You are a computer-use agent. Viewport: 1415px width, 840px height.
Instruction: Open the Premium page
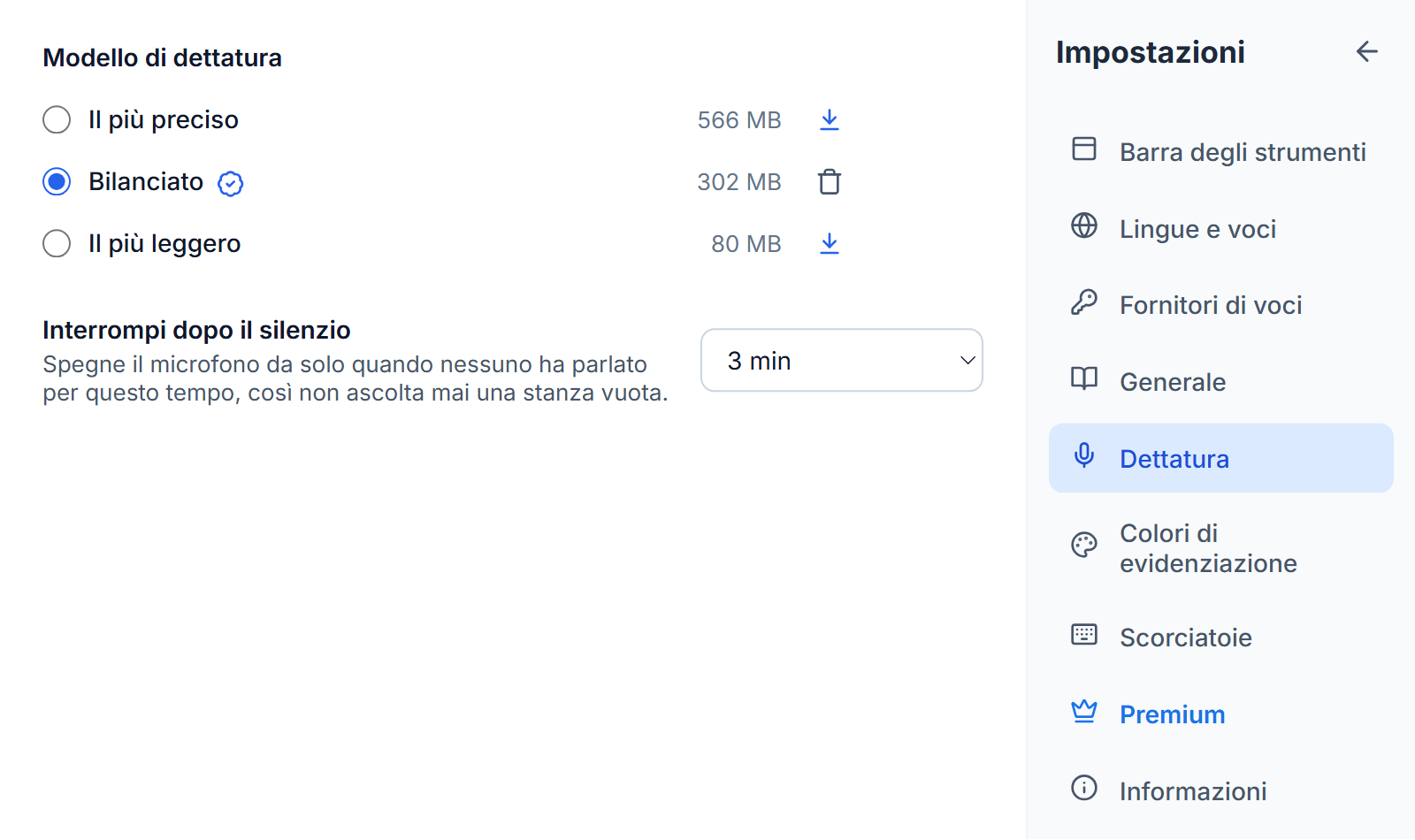tap(1221, 714)
